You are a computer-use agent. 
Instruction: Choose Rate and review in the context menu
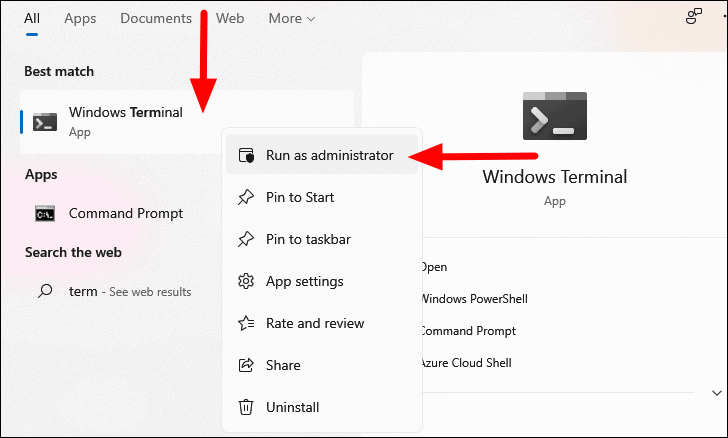click(x=322, y=323)
